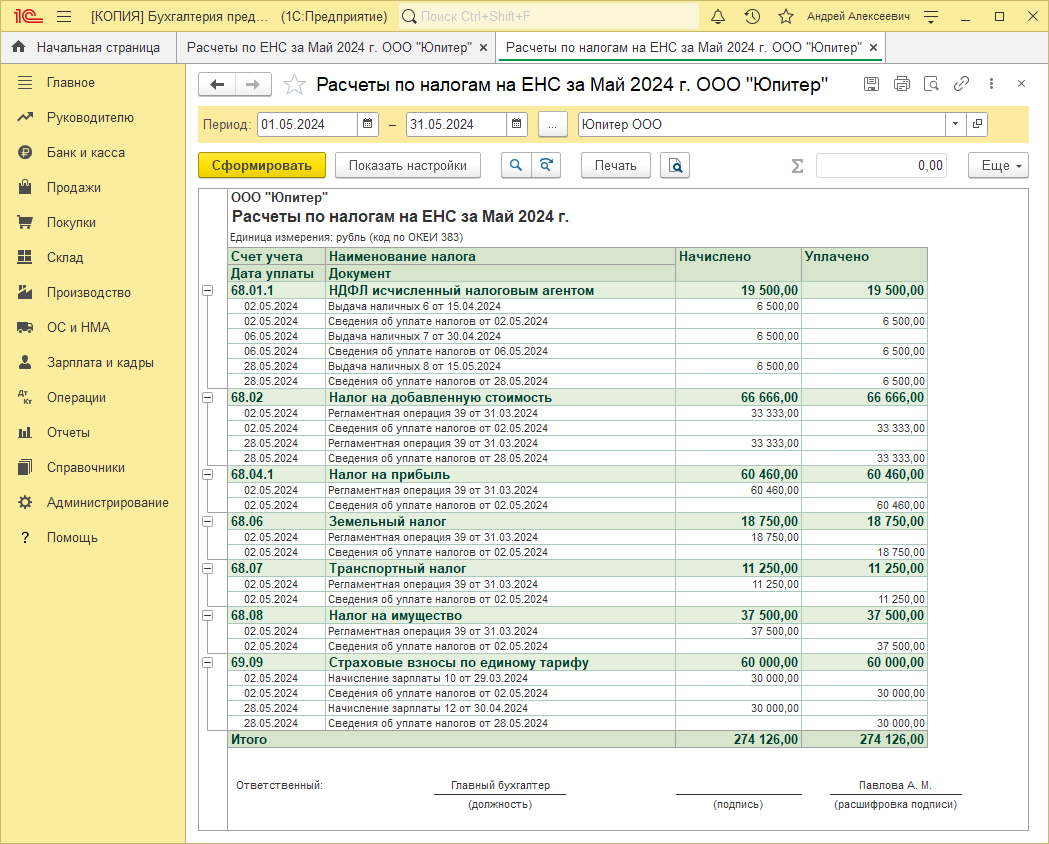Open the organization dropdown list
This screenshot has width=1049, height=844.
[x=955, y=125]
